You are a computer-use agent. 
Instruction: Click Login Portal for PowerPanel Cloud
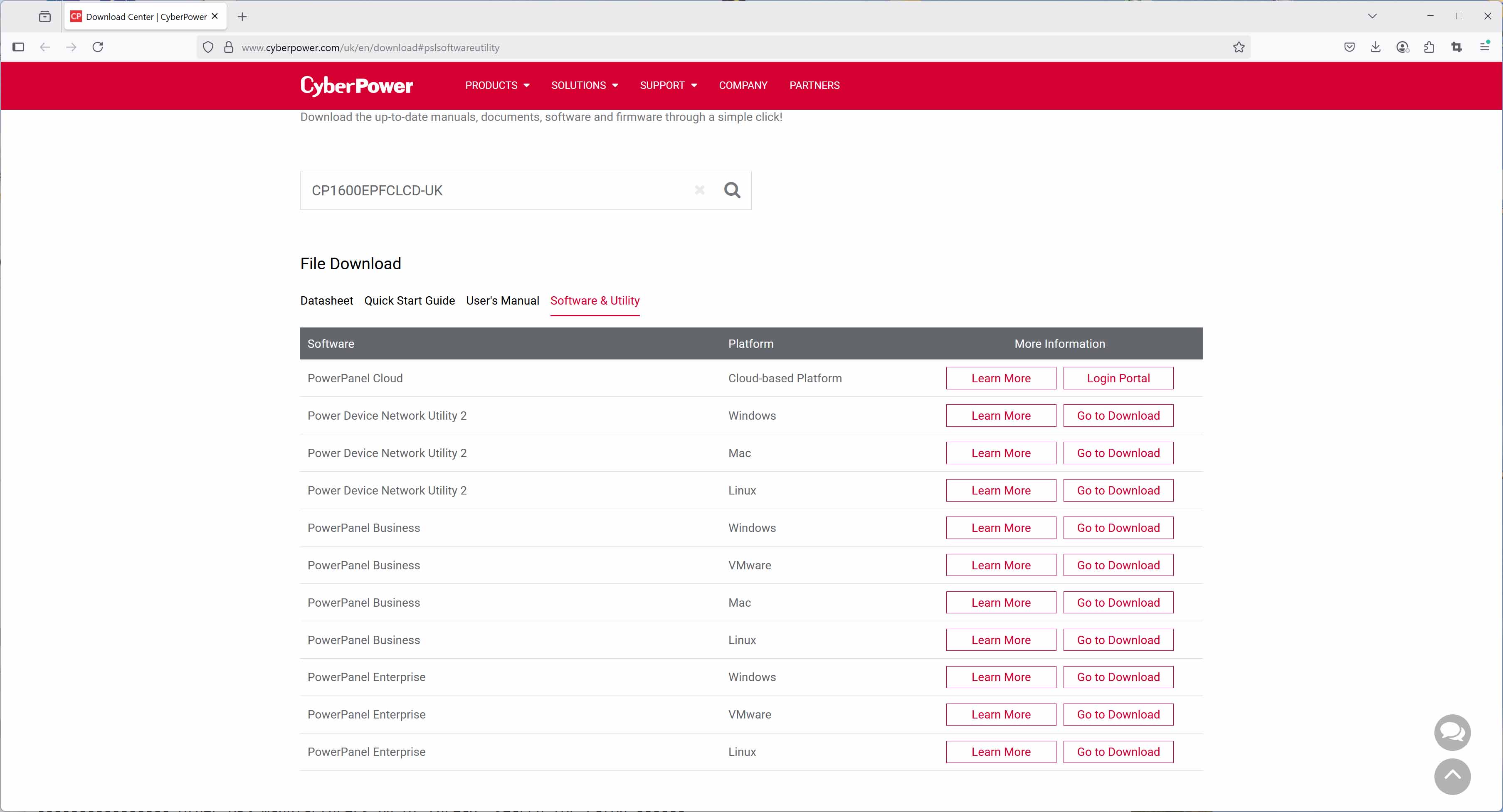pos(1118,378)
